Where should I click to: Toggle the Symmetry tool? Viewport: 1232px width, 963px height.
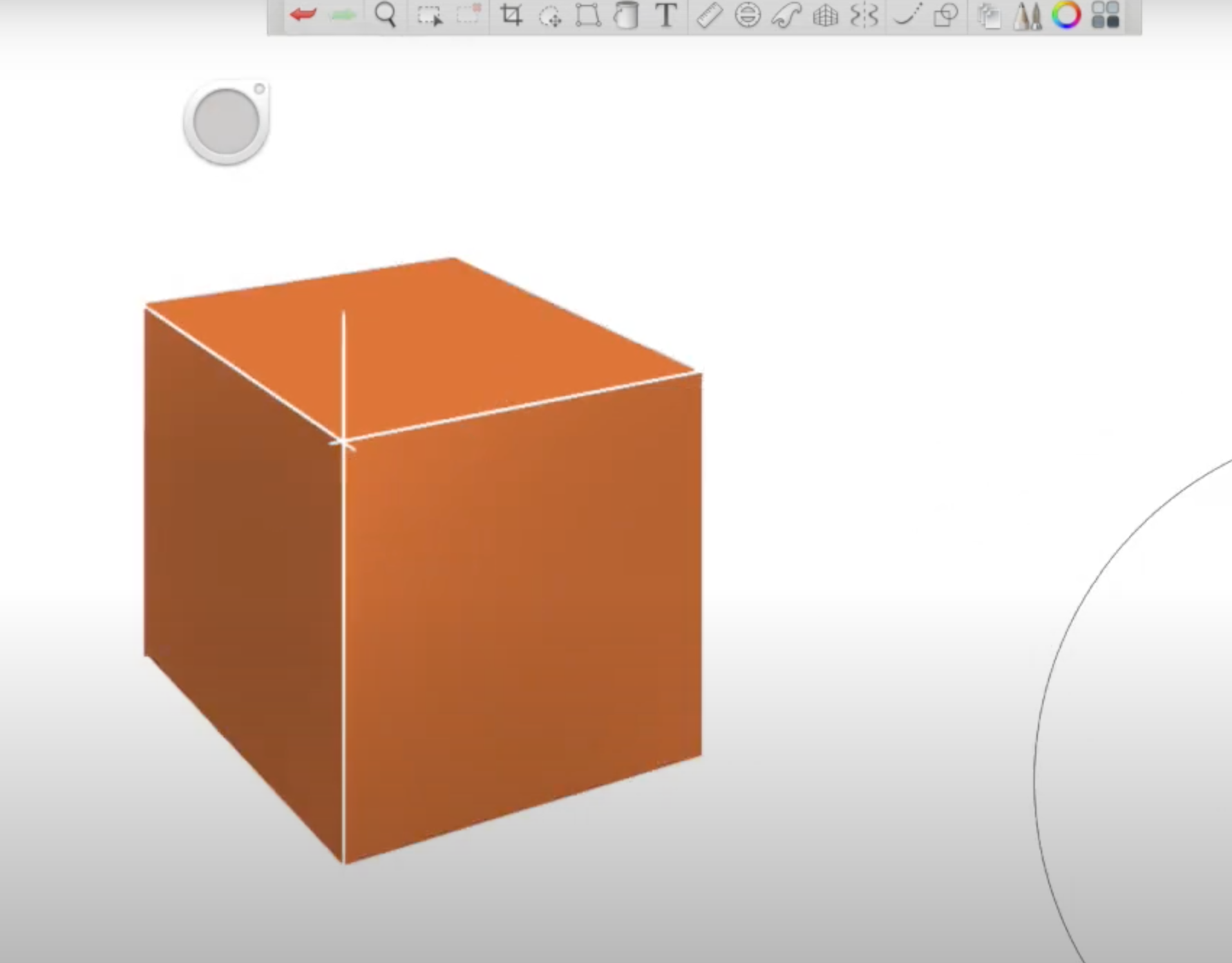(x=864, y=15)
